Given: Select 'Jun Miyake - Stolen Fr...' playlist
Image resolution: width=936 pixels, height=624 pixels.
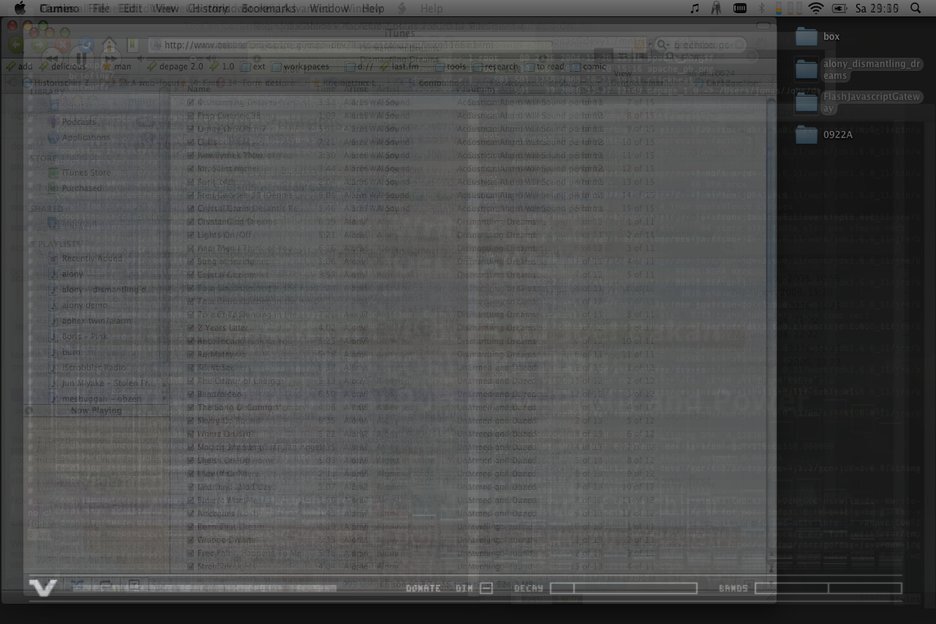Looking at the screenshot, I should click(x=99, y=383).
